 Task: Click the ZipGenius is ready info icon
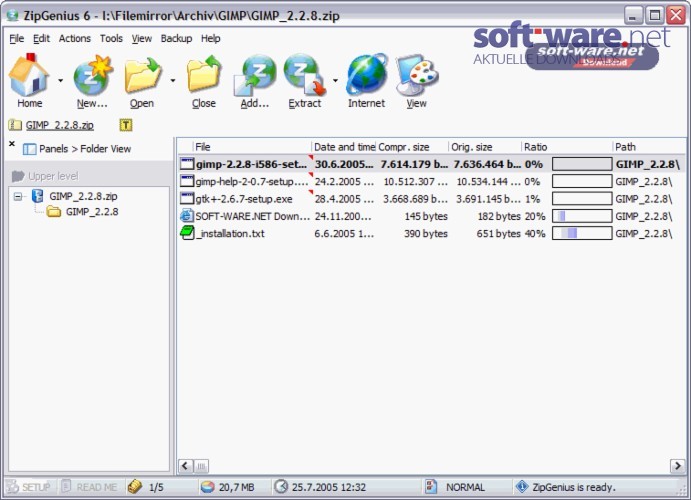click(x=522, y=487)
